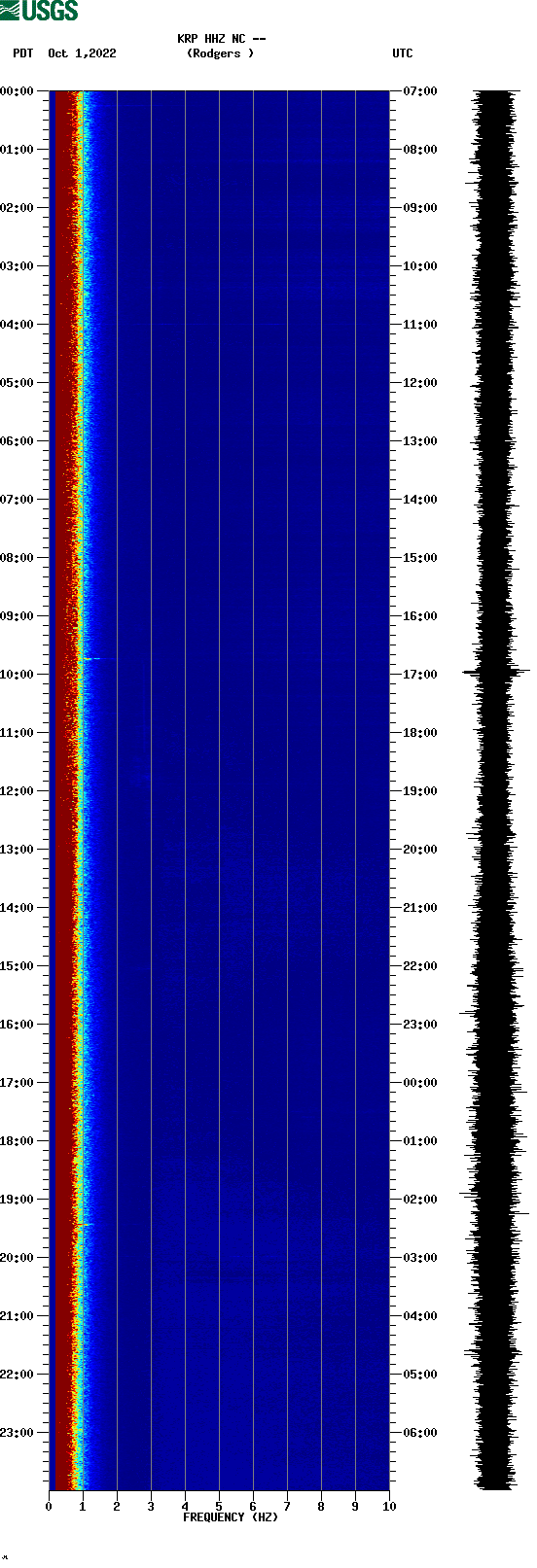Click the 03:00 UTC time label

coord(420,1258)
